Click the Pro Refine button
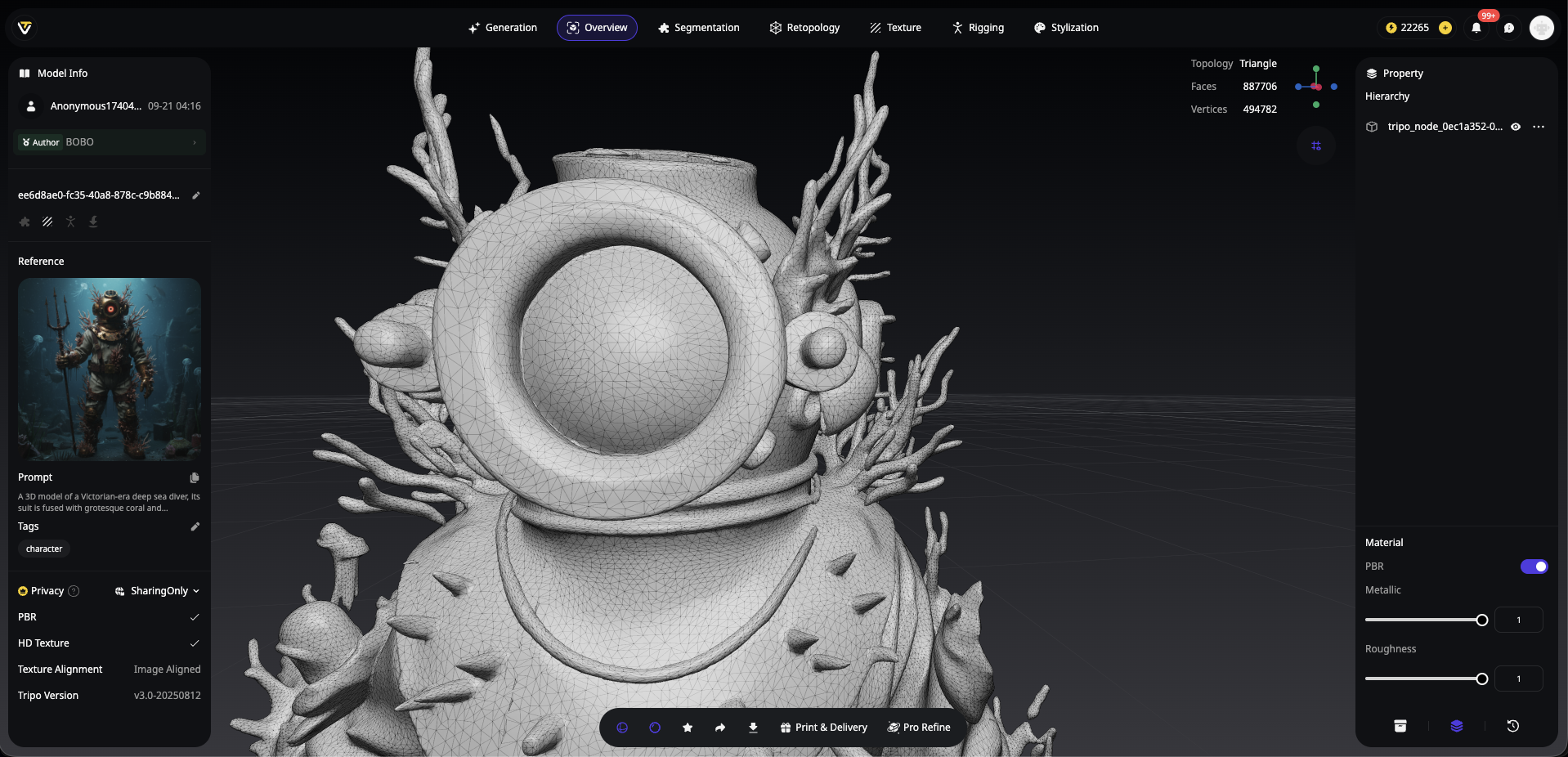Screen dimensions: 1568x757 pos(919,728)
